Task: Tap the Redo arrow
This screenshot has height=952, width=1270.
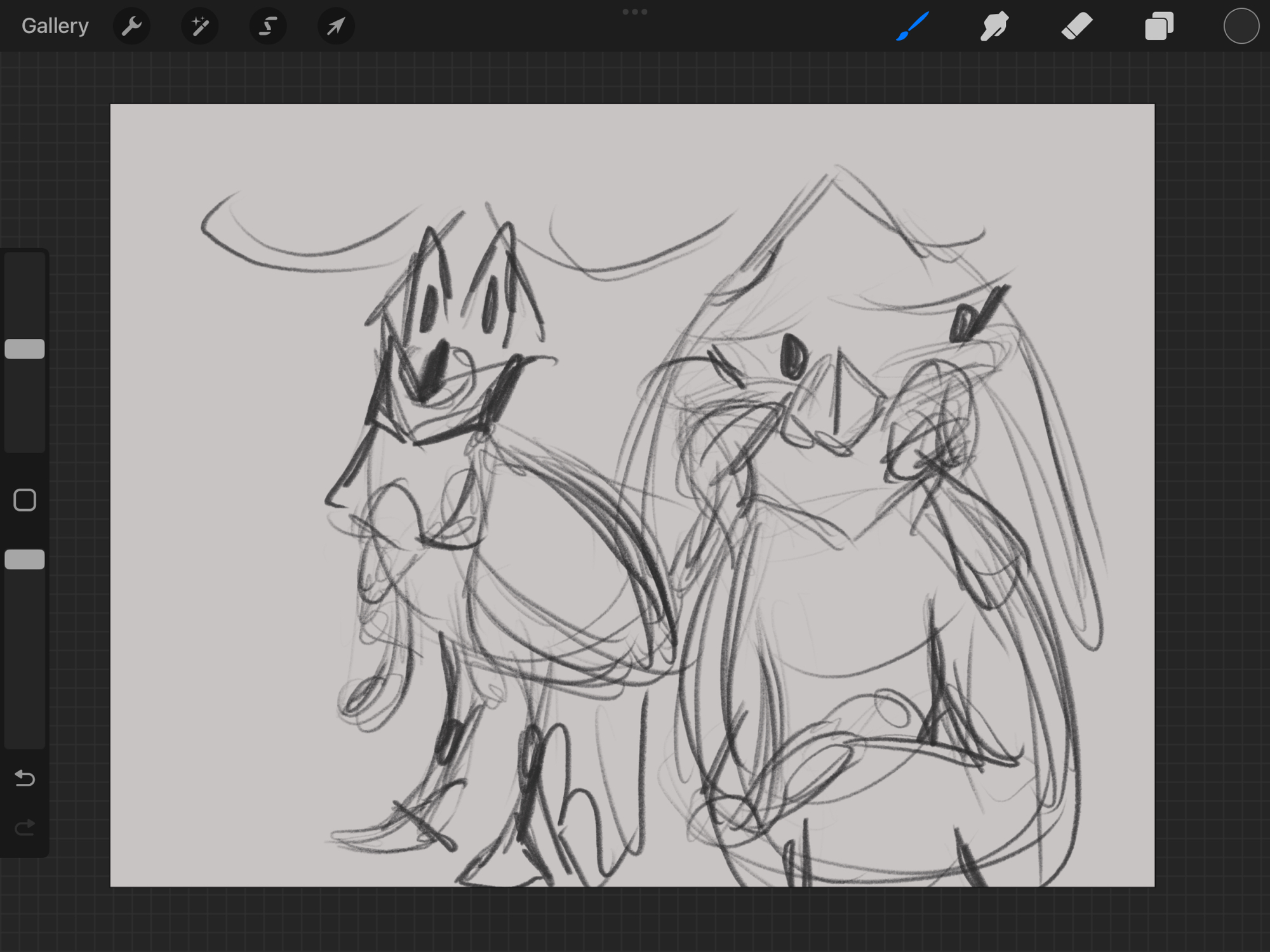Action: pos(25,828)
